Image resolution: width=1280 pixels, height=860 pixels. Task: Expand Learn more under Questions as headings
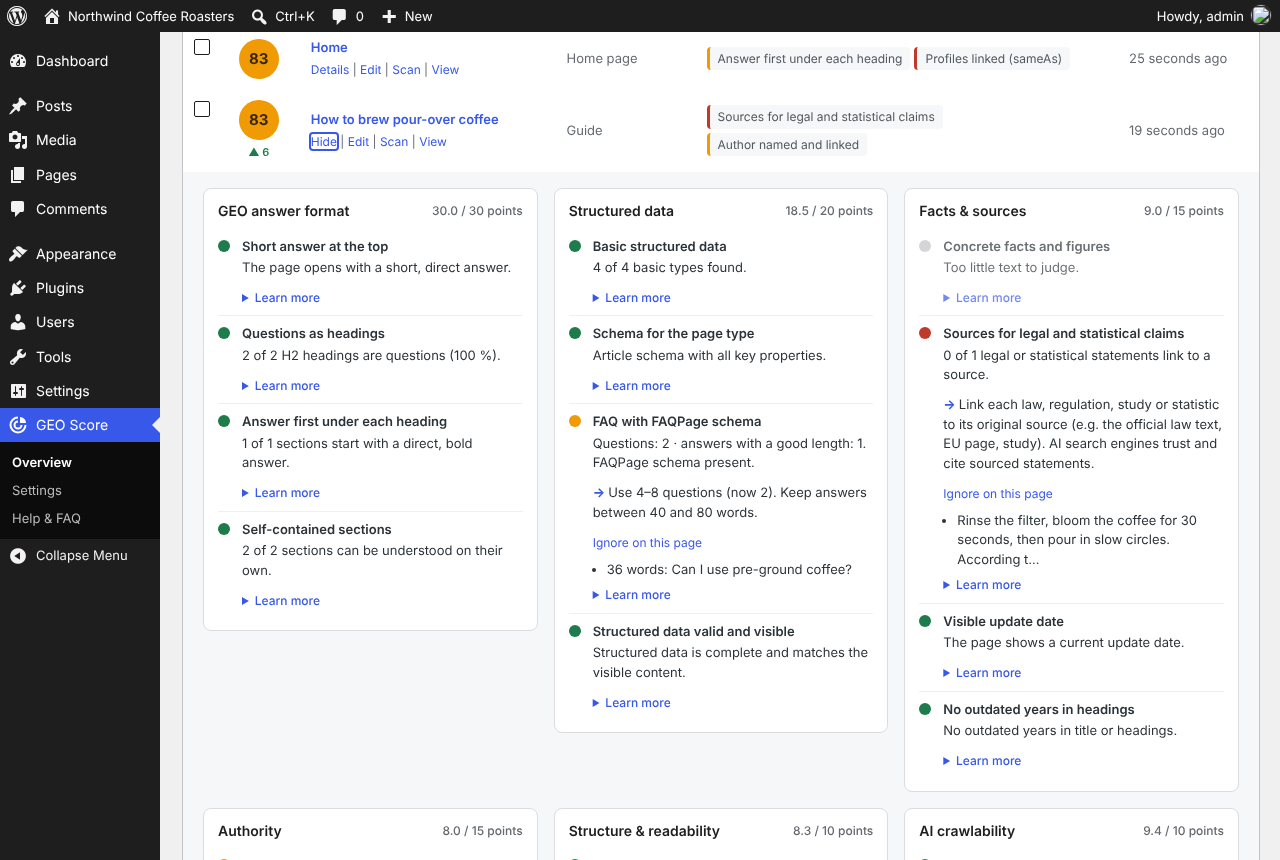coord(281,386)
